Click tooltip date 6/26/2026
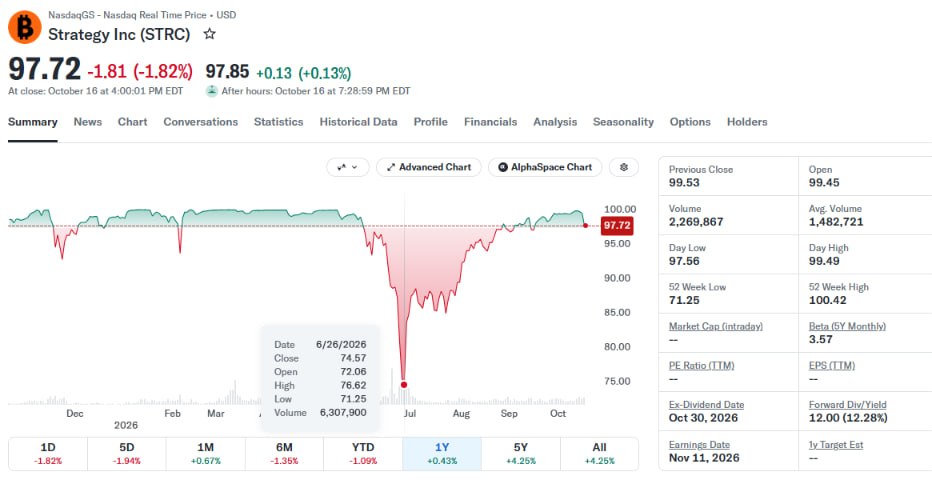Screen dimensions: 932x482 click(x=341, y=345)
